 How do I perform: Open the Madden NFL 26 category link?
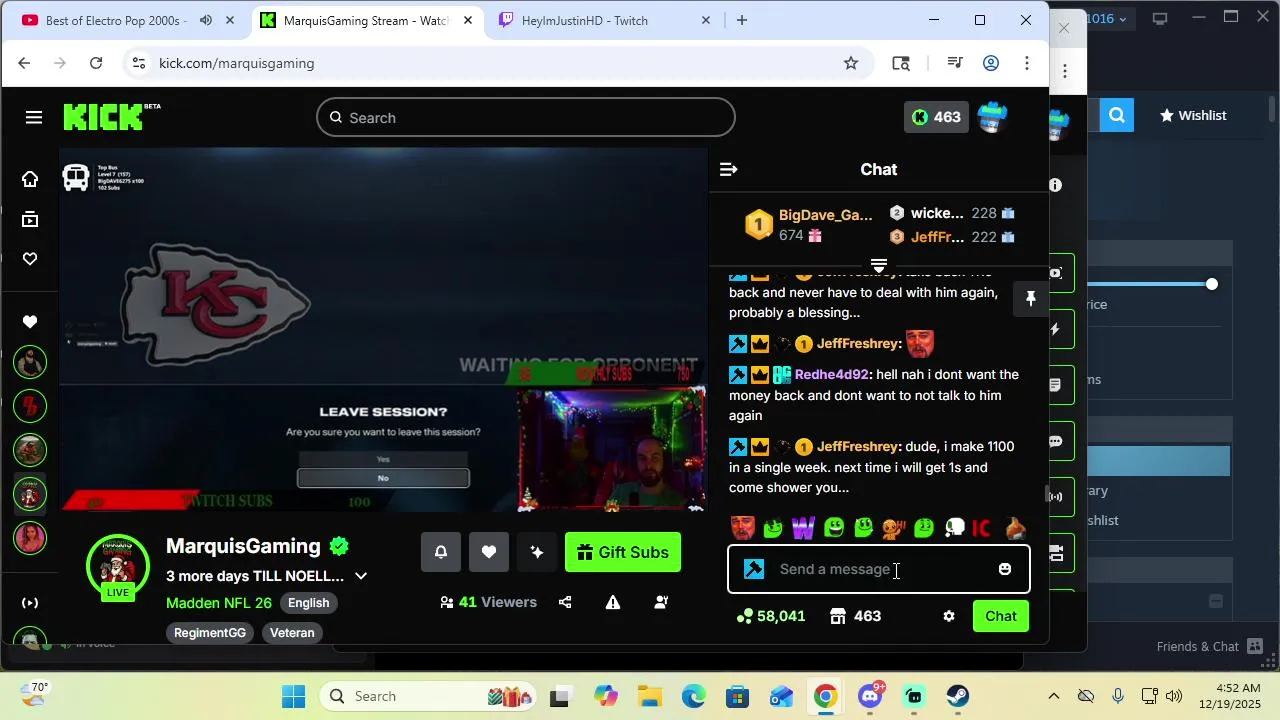pos(219,603)
